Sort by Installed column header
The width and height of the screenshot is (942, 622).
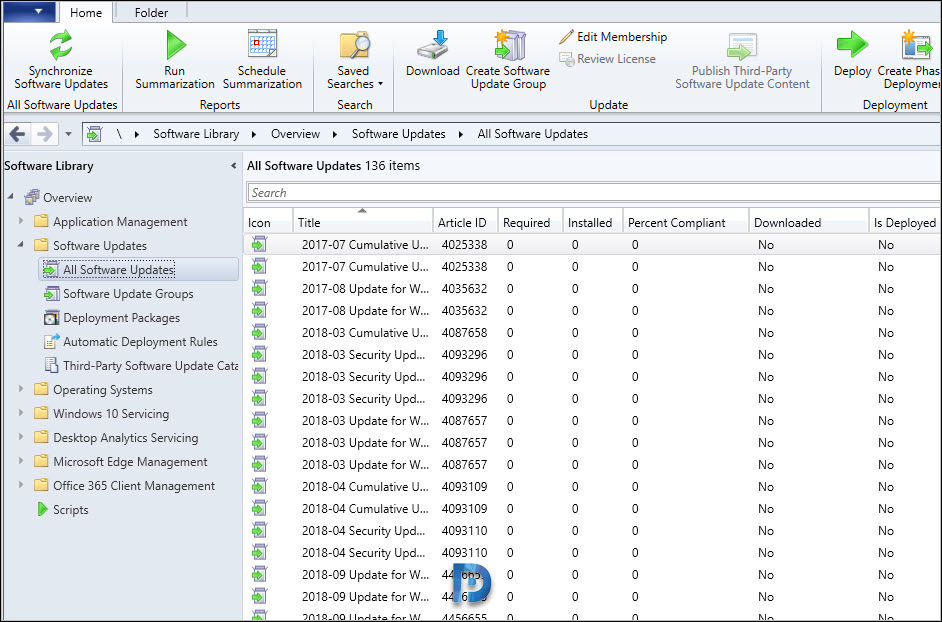(x=593, y=222)
